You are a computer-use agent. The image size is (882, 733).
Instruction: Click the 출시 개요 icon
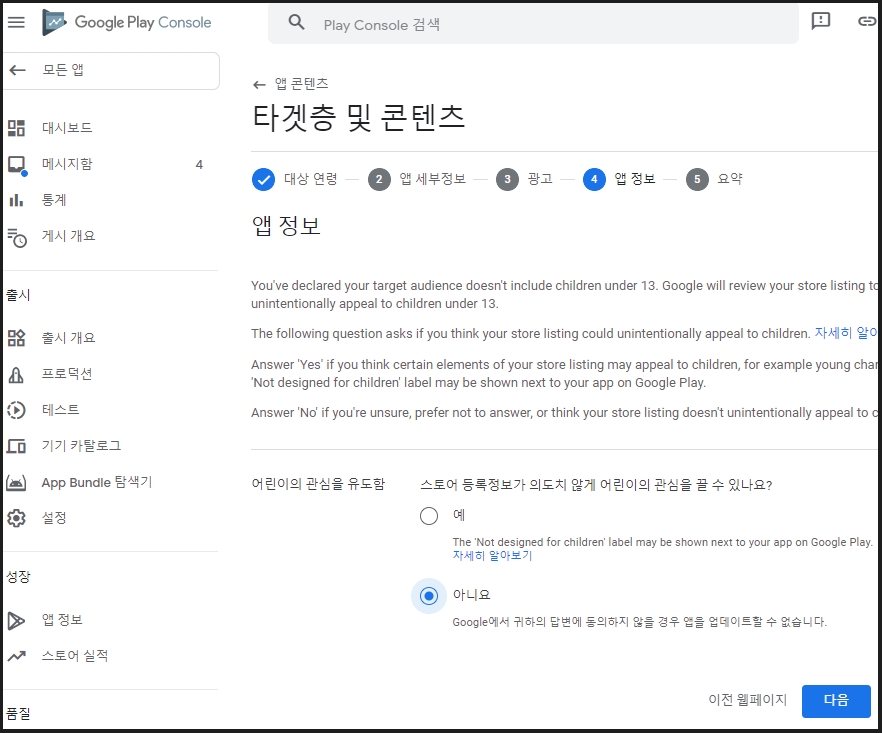click(16, 338)
